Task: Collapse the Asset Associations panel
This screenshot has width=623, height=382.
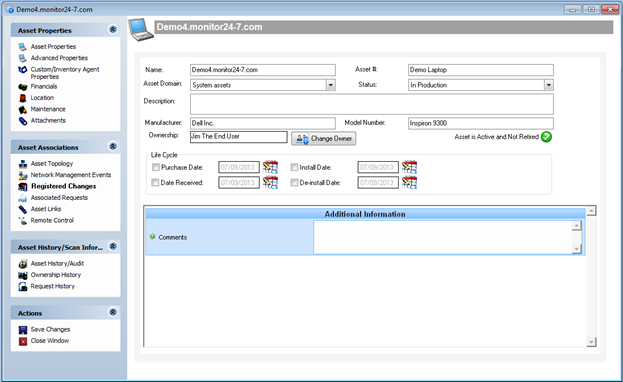Action: click(113, 146)
